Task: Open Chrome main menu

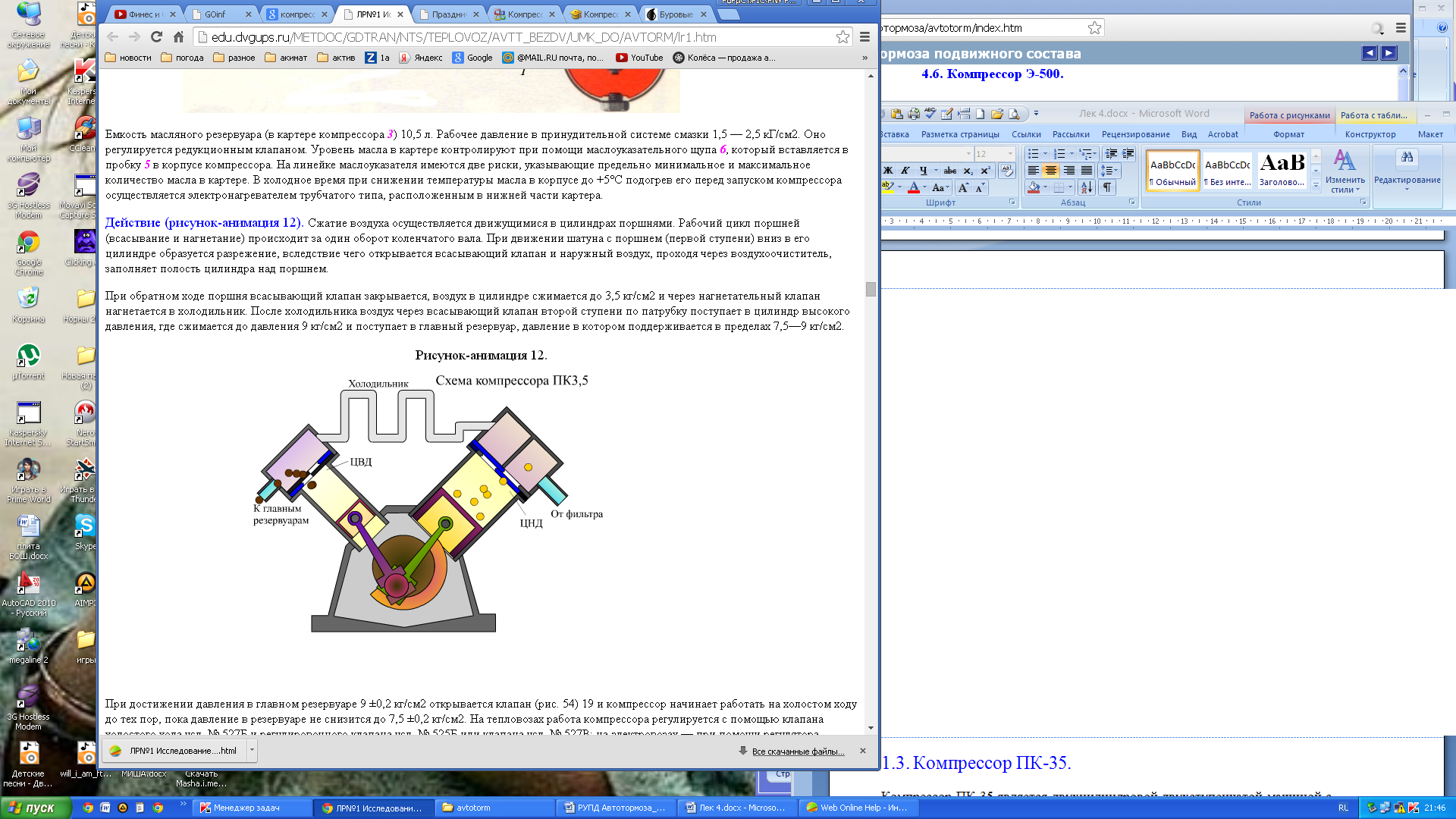Action: (x=864, y=36)
